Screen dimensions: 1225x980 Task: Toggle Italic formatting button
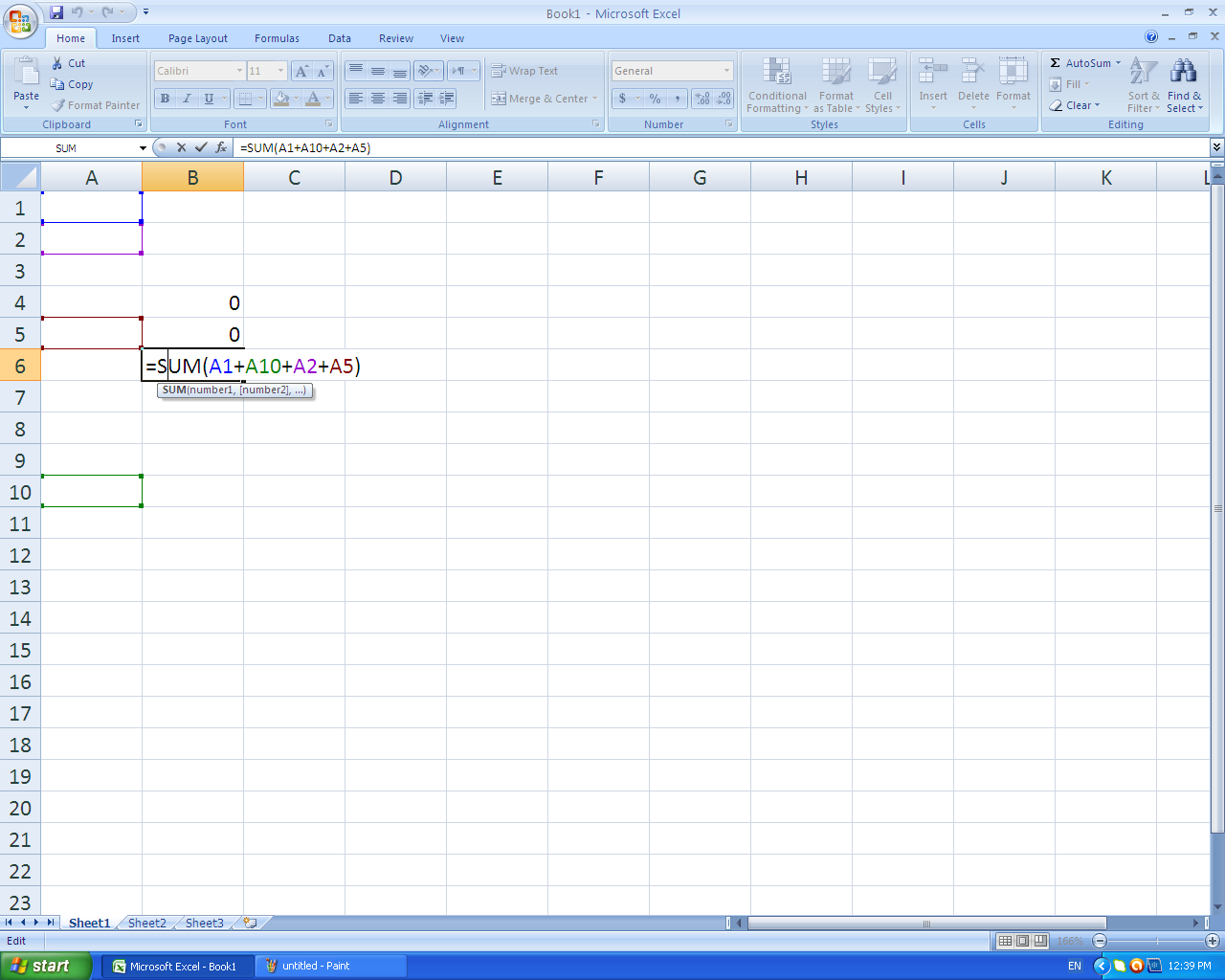click(187, 99)
